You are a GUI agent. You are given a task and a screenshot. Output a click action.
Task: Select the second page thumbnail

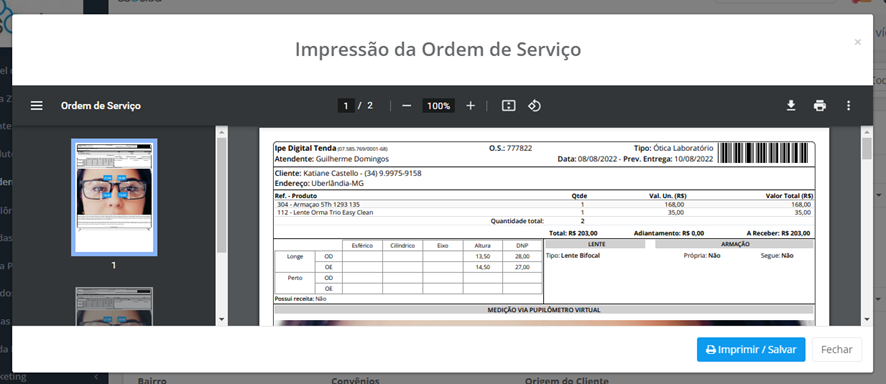(x=114, y=307)
